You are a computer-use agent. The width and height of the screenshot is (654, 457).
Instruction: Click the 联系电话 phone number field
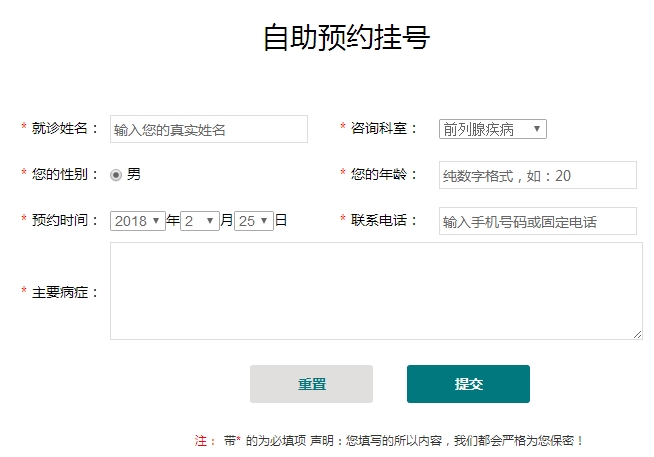click(538, 221)
